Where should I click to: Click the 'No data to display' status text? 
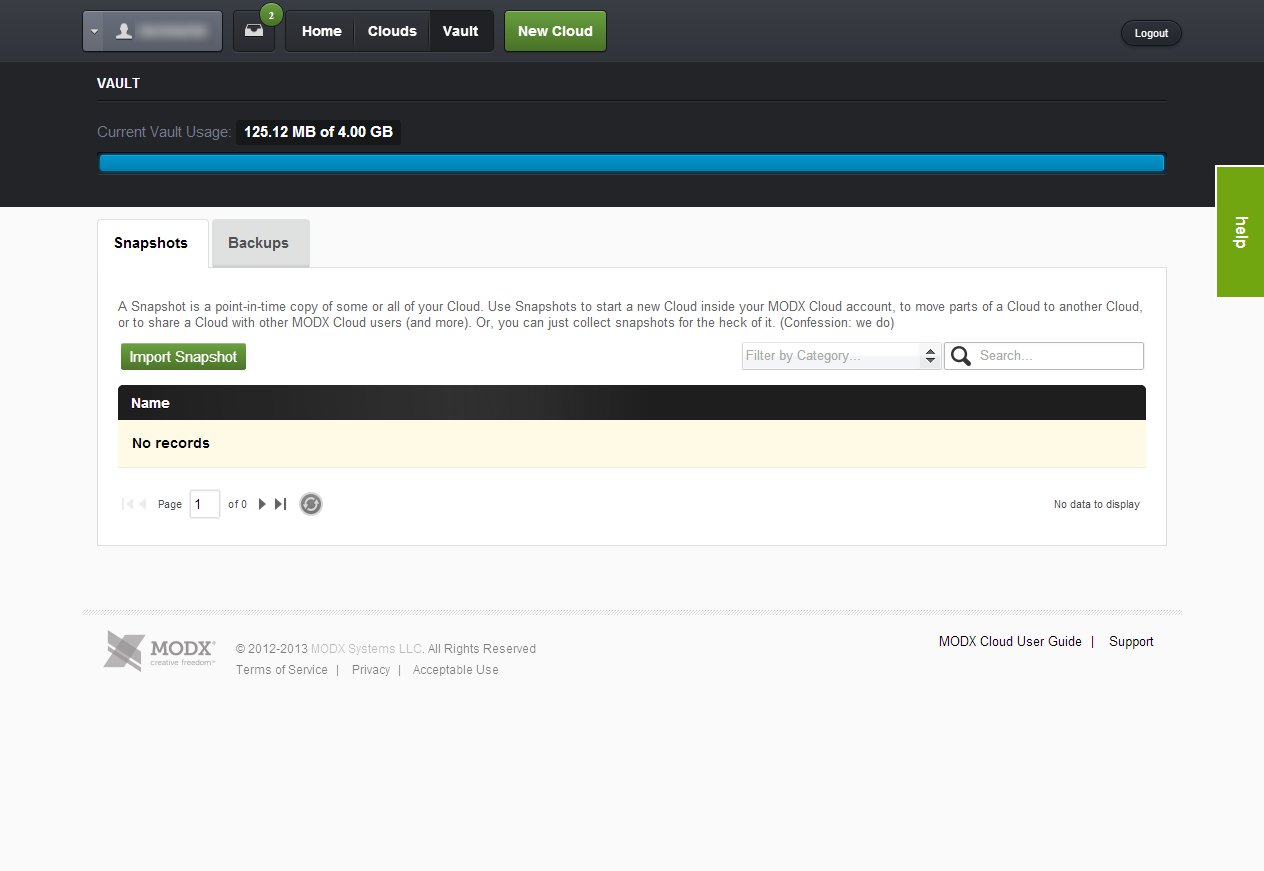click(x=1097, y=504)
